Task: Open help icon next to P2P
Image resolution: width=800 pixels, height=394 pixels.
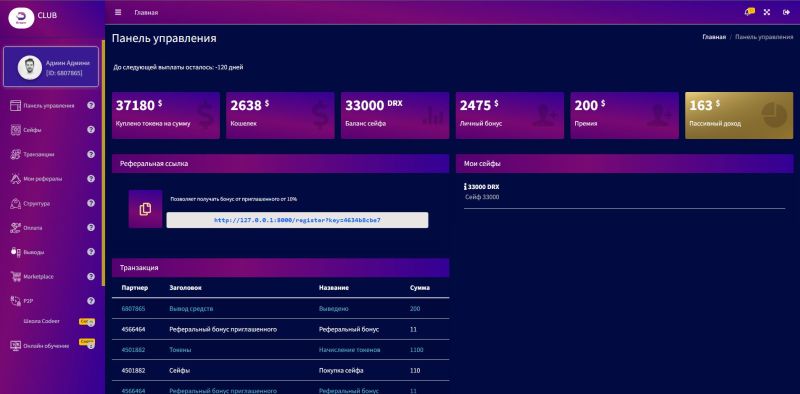Action: 91,301
